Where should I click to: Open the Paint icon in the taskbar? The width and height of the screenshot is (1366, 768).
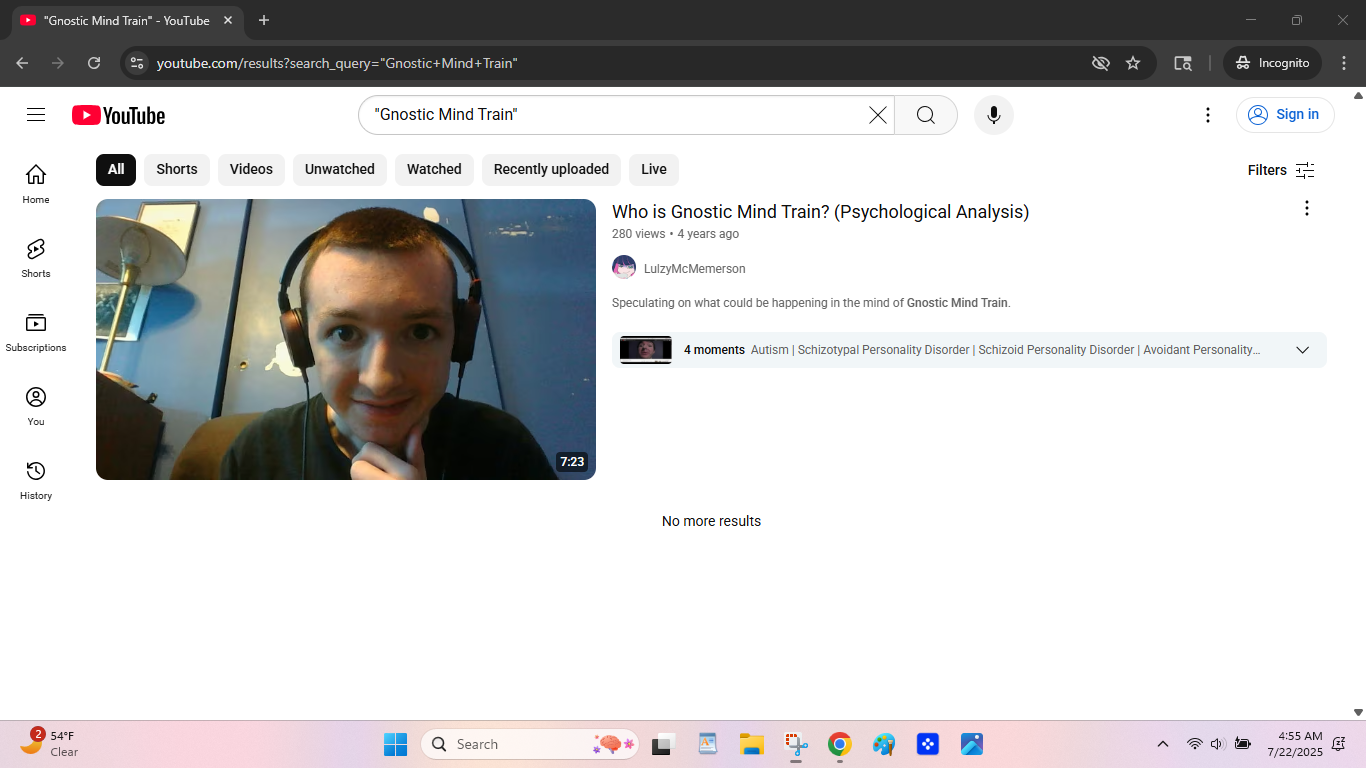pos(884,744)
